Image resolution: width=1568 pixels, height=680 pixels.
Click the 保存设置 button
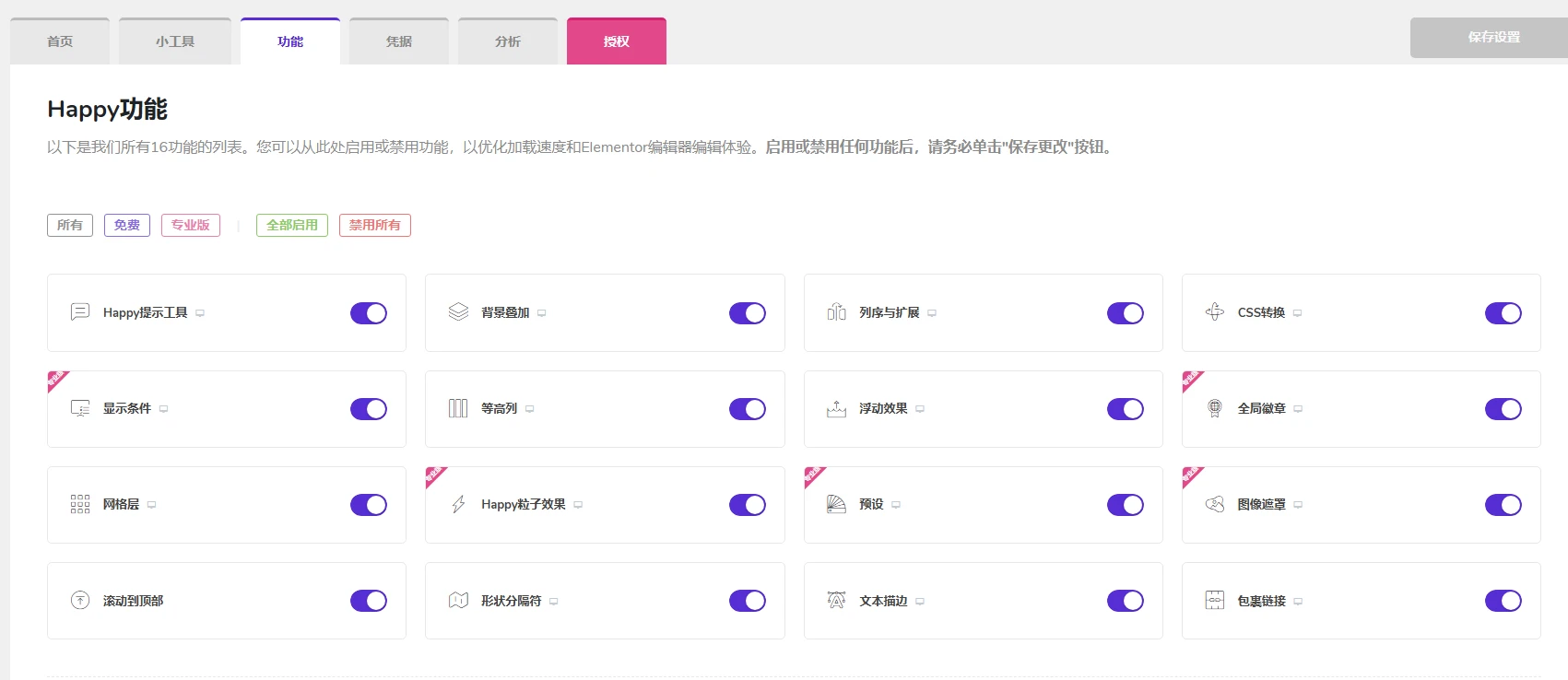(x=1489, y=38)
